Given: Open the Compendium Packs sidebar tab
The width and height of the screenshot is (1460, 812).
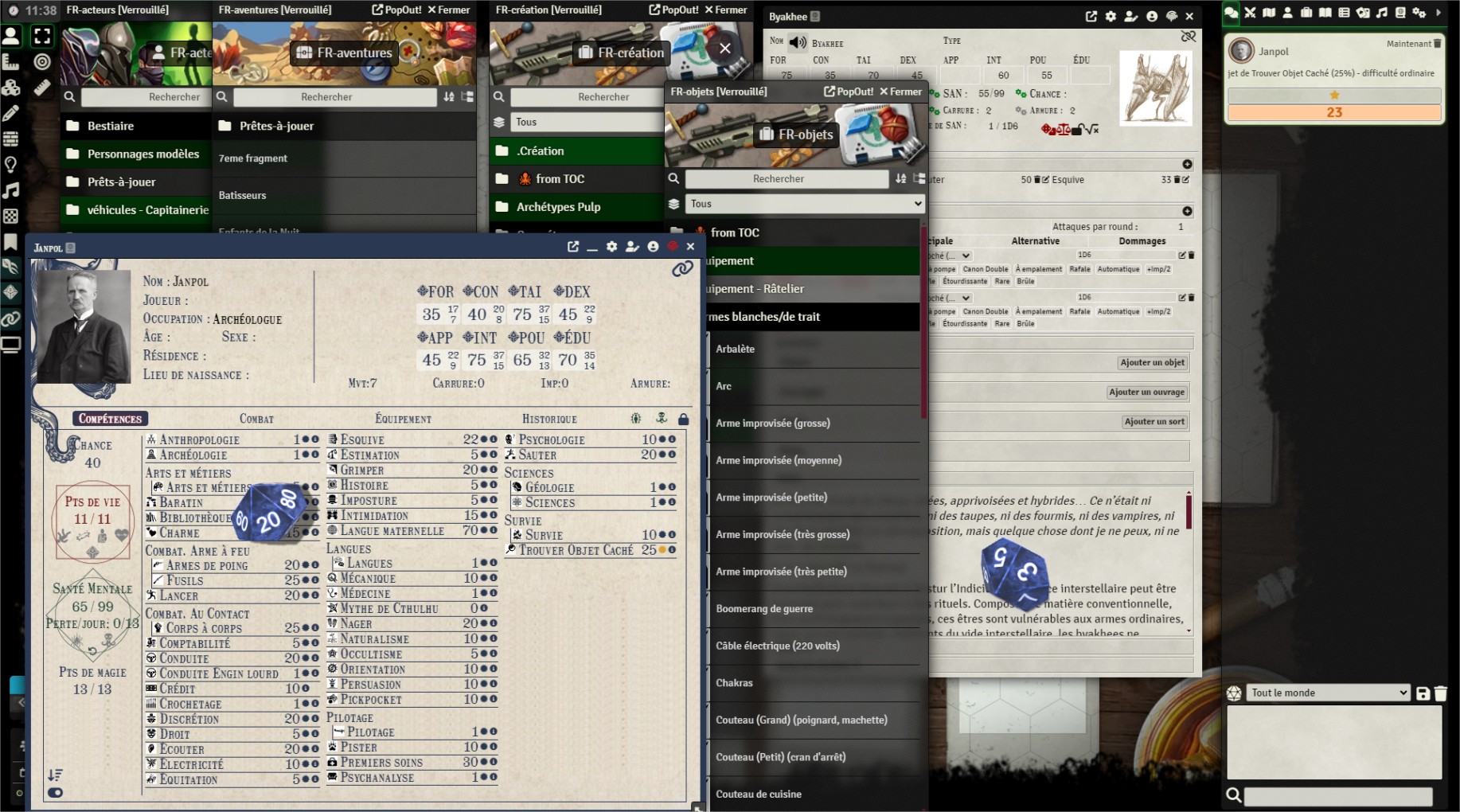Looking at the screenshot, I should (1400, 13).
